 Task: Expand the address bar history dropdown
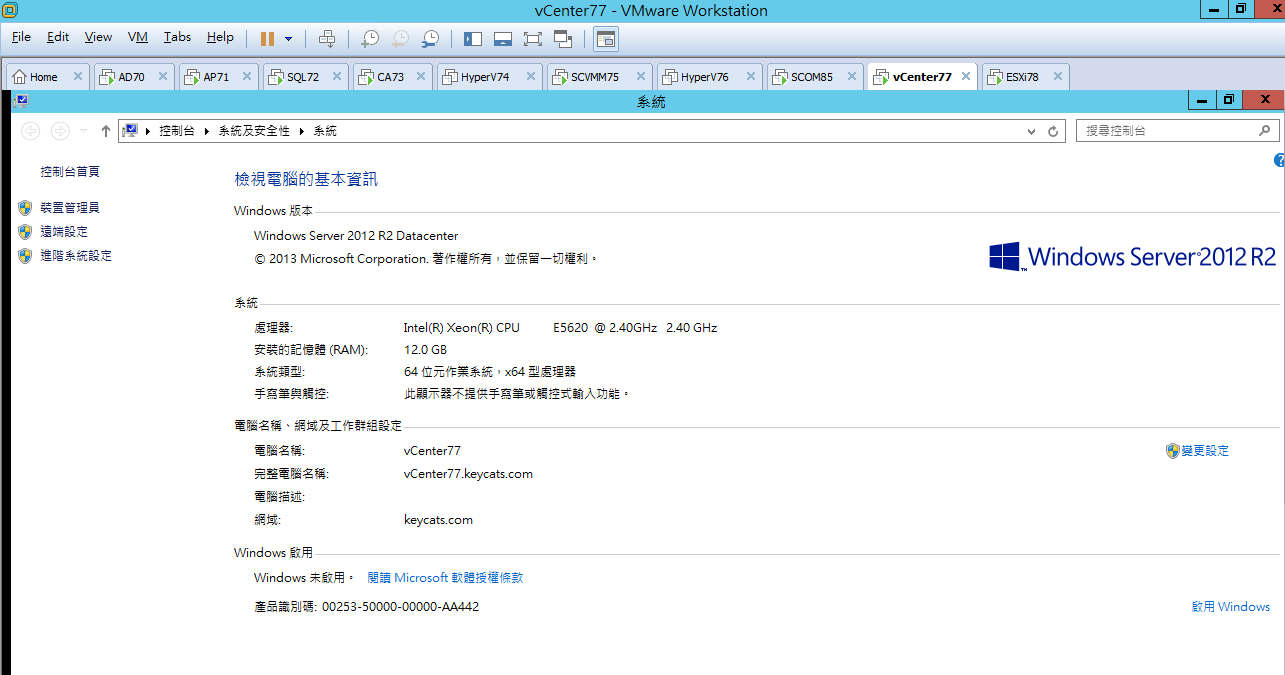pos(1032,131)
